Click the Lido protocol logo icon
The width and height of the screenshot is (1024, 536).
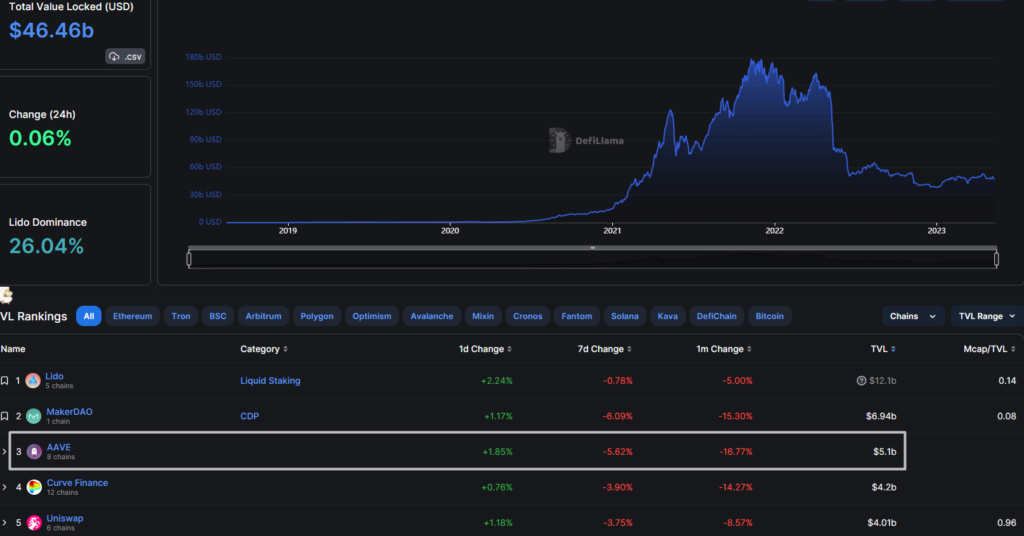tap(33, 381)
